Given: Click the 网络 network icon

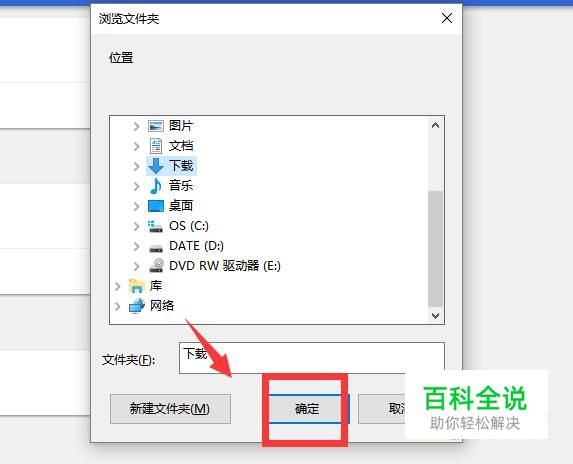Looking at the screenshot, I should click(137, 305).
